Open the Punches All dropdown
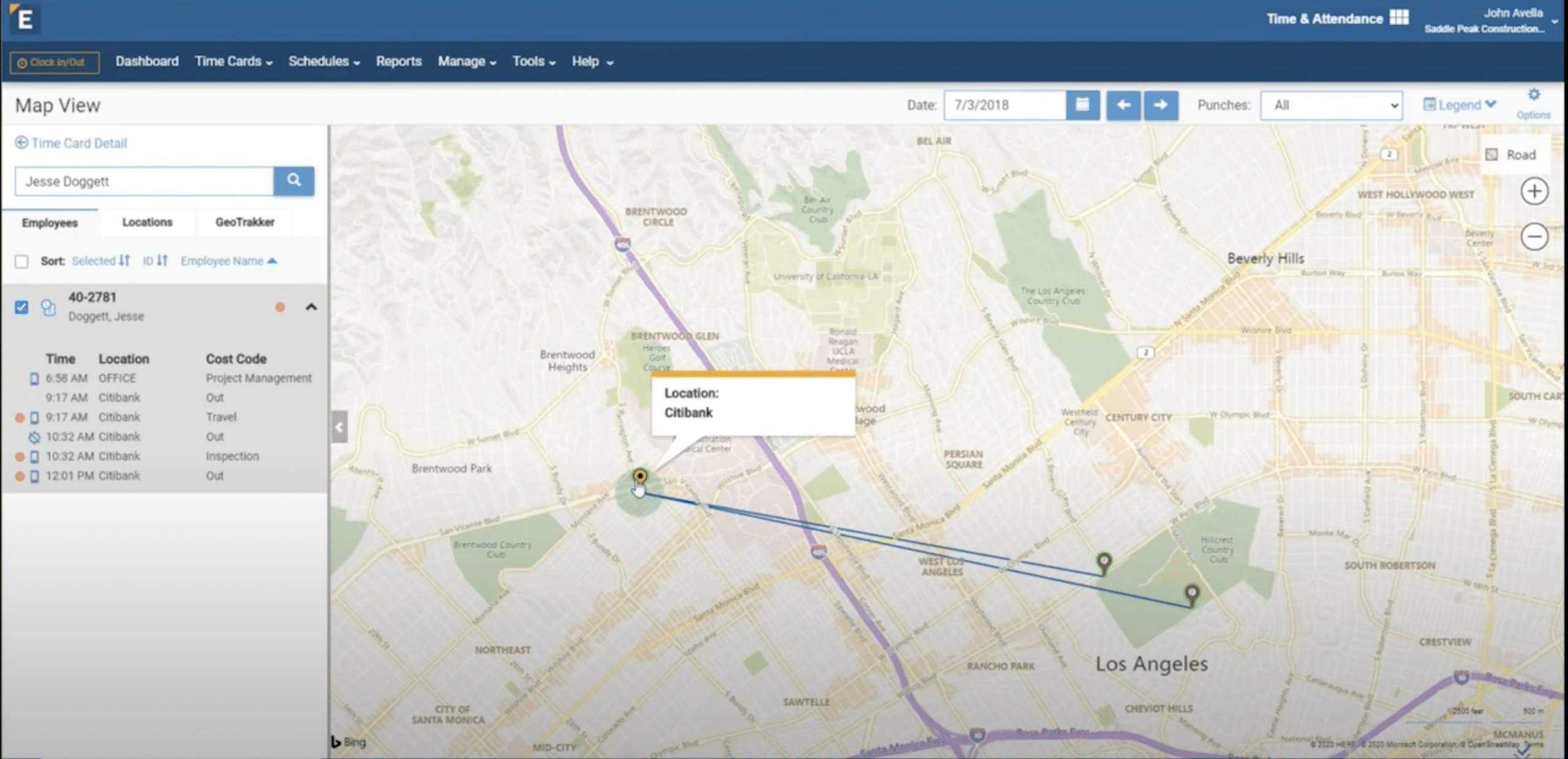 [1332, 105]
